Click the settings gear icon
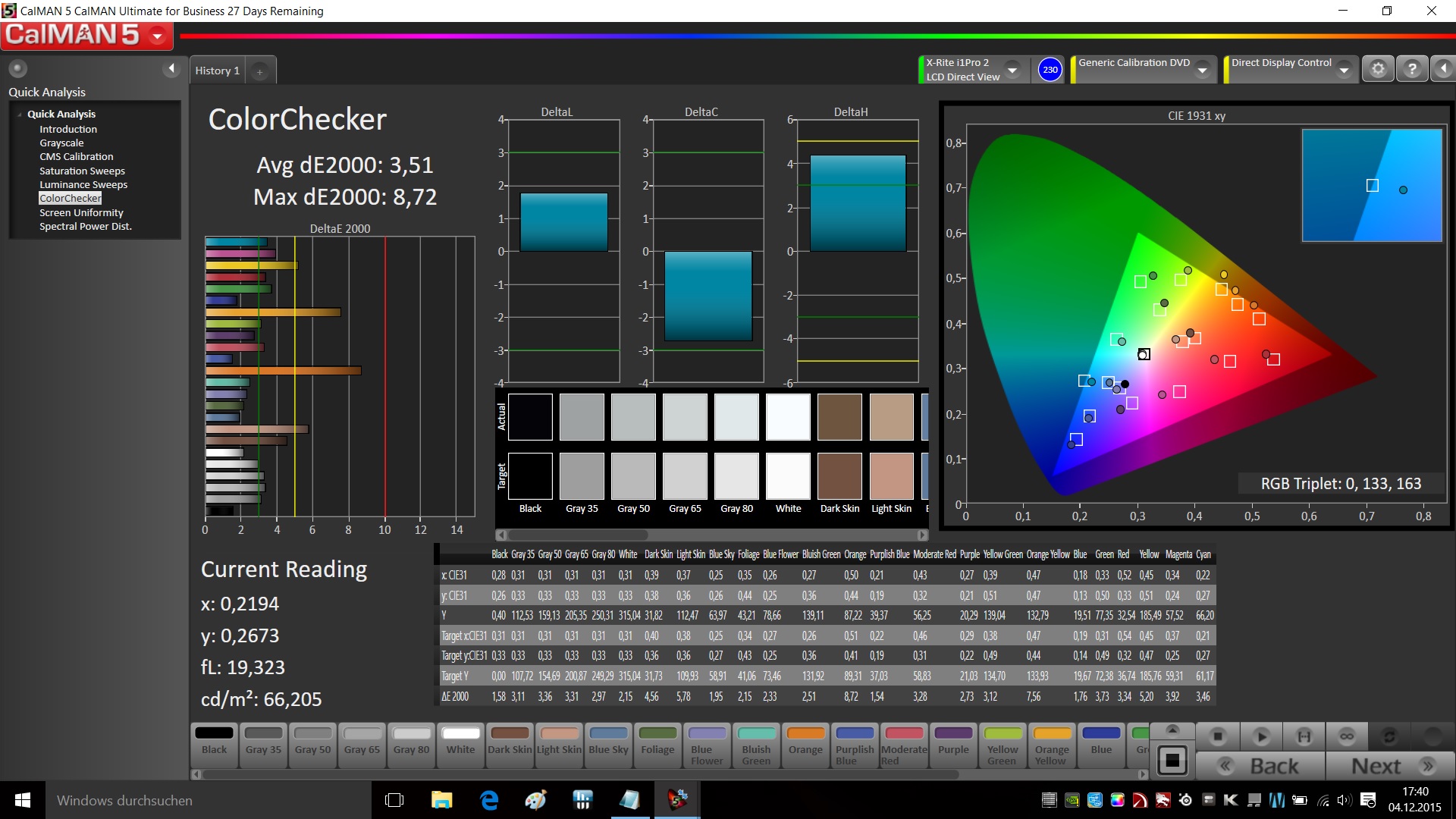The image size is (1456, 819). click(1378, 69)
